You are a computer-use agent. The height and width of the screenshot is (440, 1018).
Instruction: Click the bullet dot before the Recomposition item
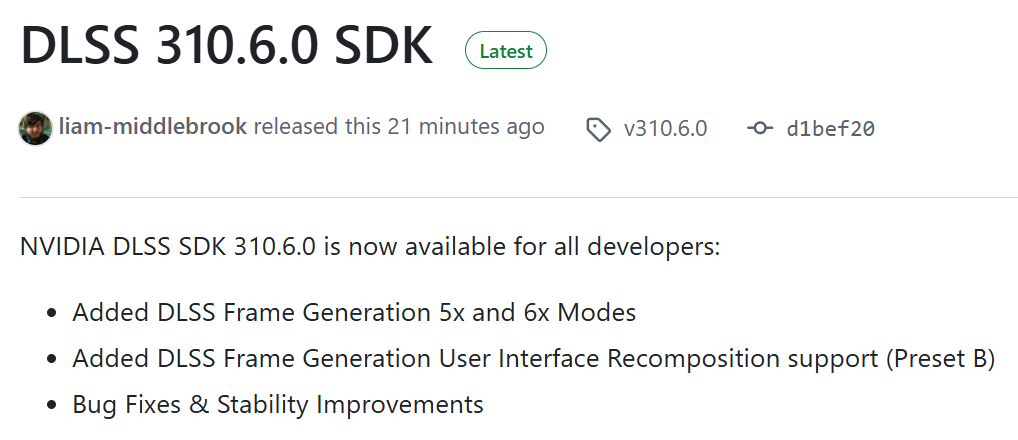click(52, 360)
